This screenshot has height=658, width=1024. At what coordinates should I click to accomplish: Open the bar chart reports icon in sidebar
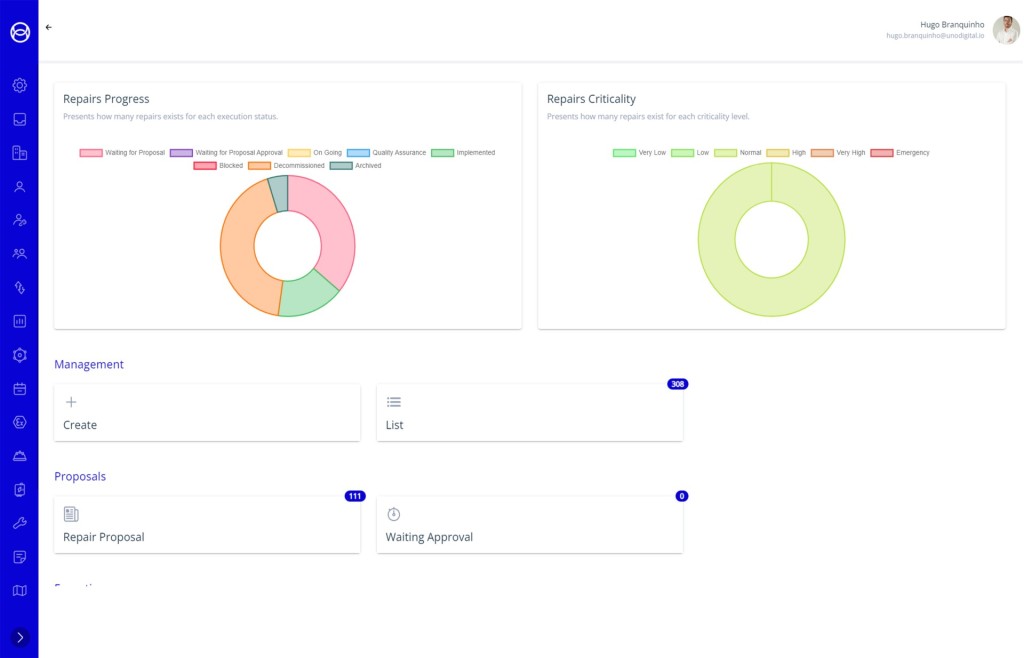point(19,321)
